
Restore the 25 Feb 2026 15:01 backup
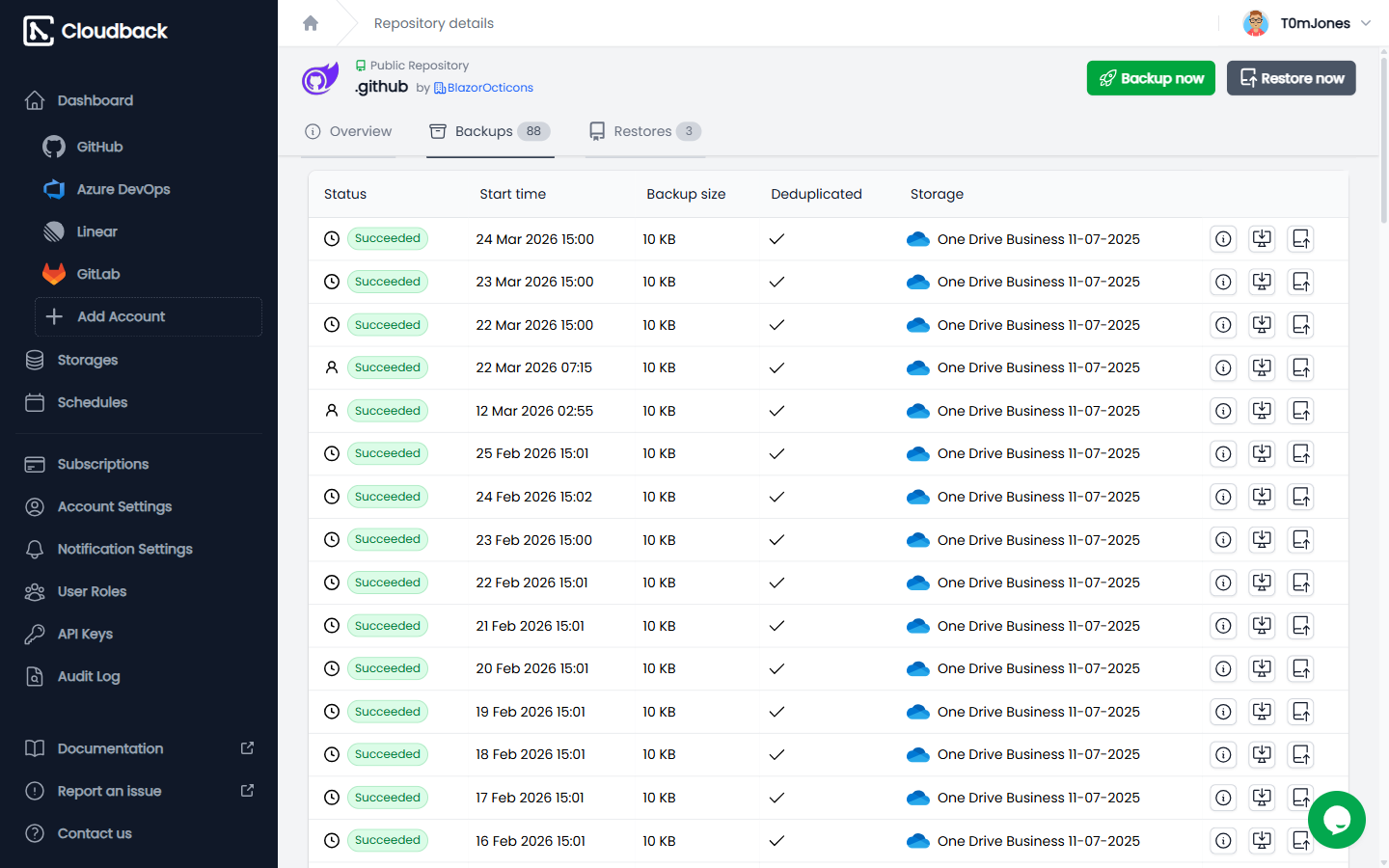click(1301, 453)
